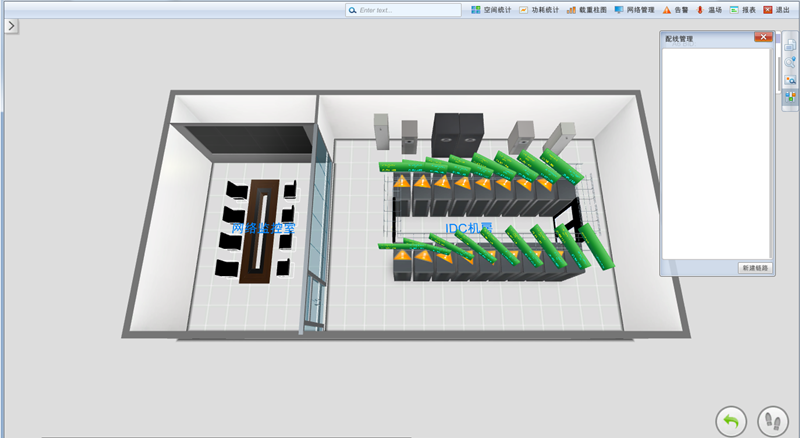Select the magnifier icon in side toolbar
Screen dimensions: 800x438
pyautogui.click(x=790, y=62)
